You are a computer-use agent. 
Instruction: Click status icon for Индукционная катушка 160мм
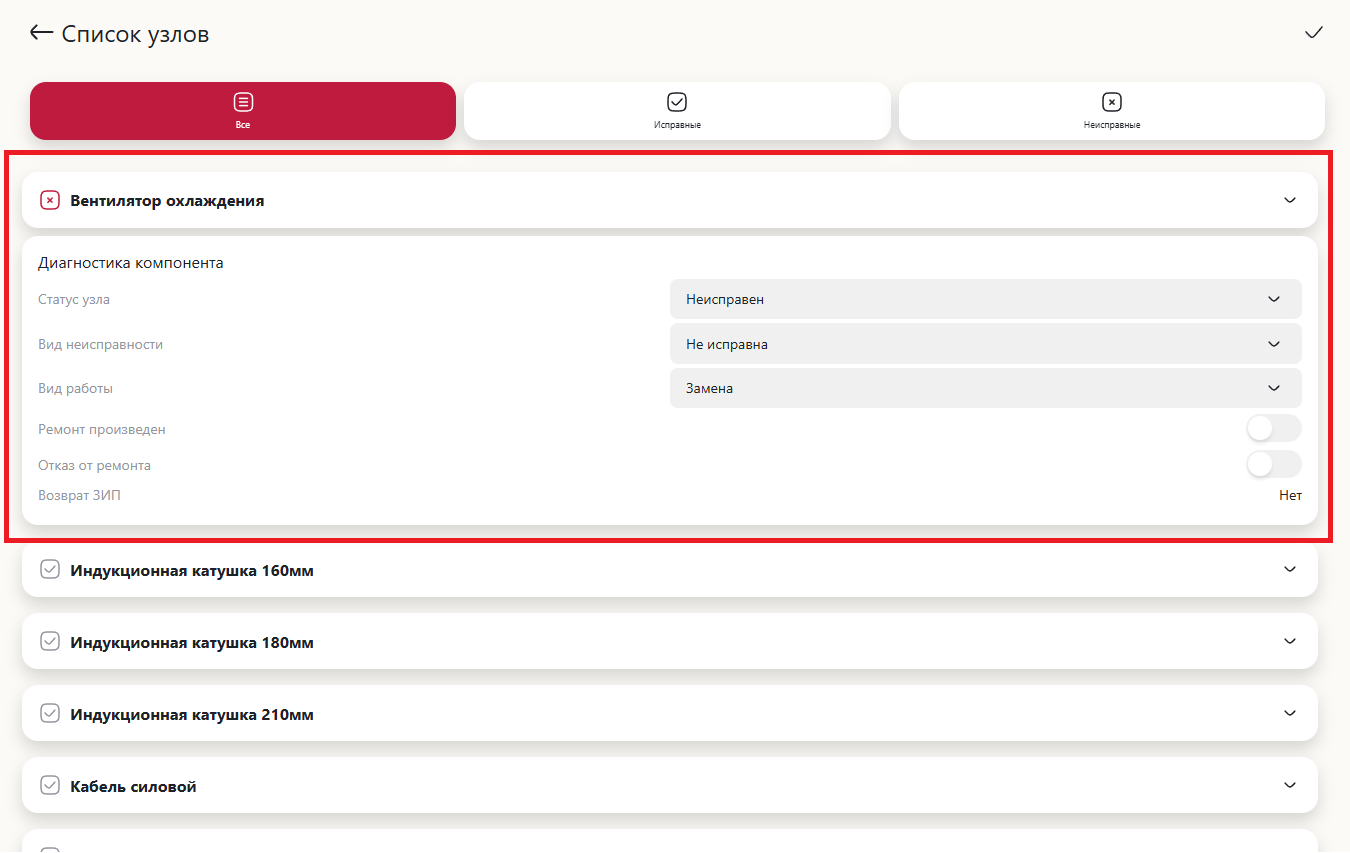(x=50, y=570)
